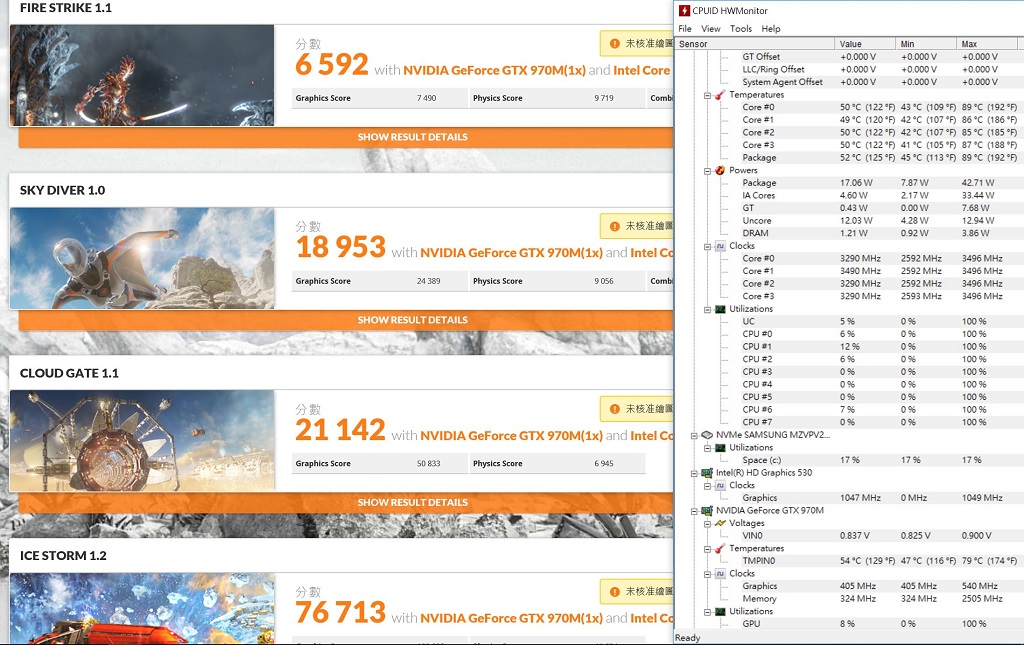Click the warning icon on Ice Storm result
This screenshot has width=1024, height=645.
point(615,592)
